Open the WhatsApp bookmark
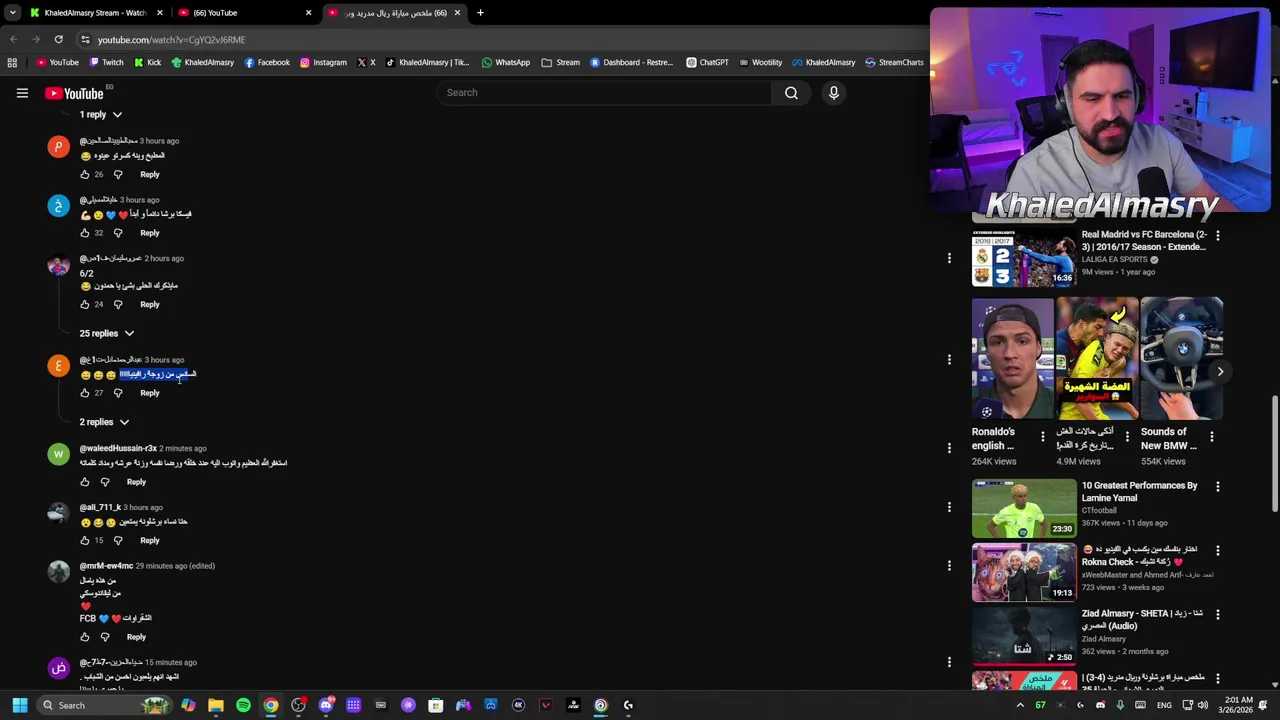Viewport: 1280px width, 720px height. [506, 62]
